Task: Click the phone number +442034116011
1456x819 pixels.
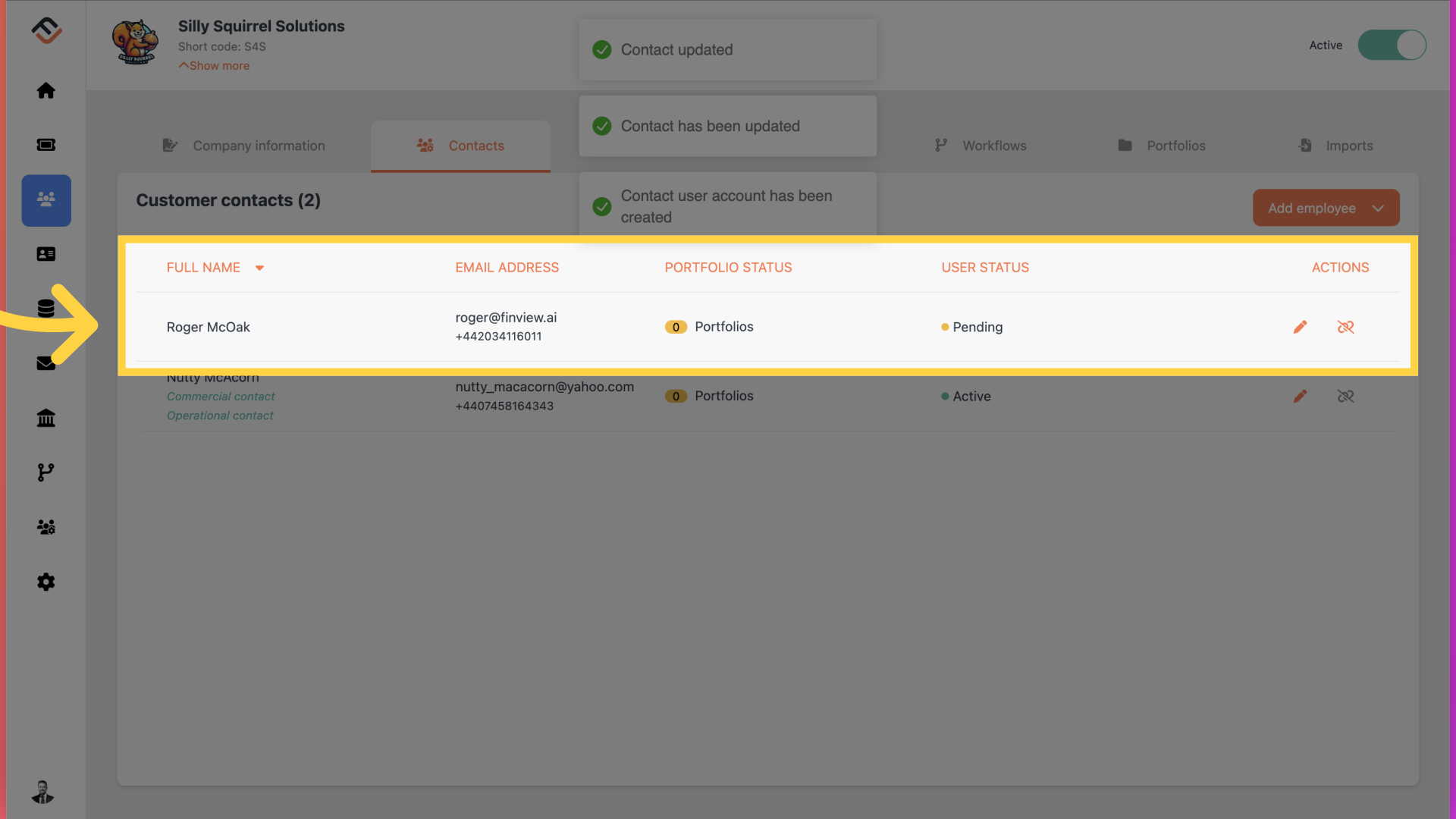Action: (x=498, y=337)
